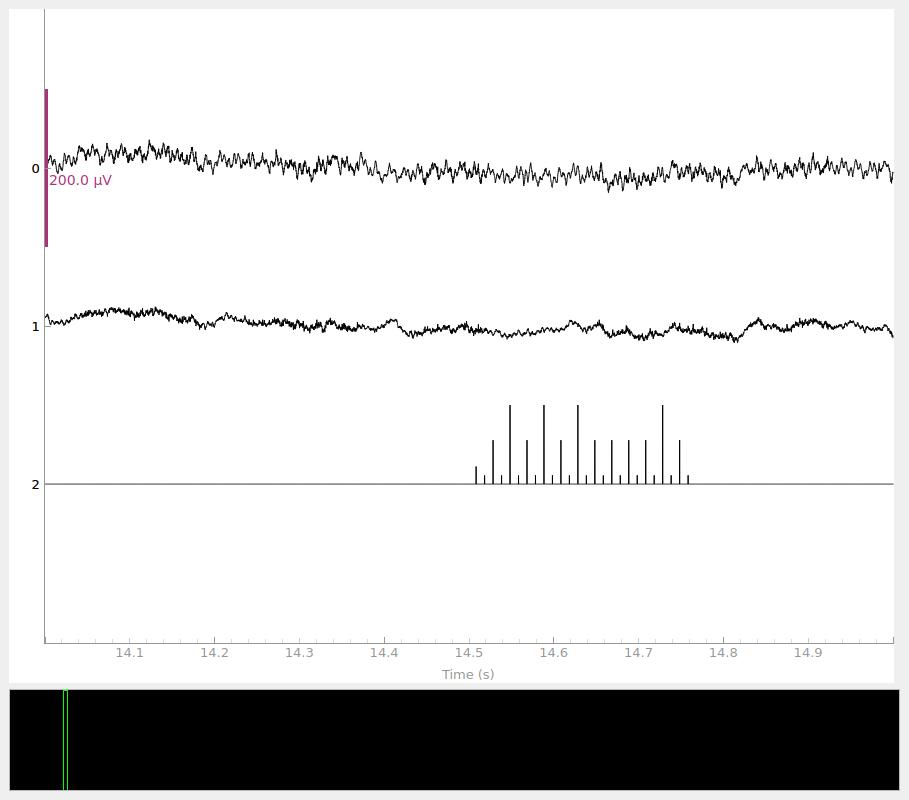Select the channel 2 axis label
This screenshot has width=909, height=800.
[x=35, y=485]
